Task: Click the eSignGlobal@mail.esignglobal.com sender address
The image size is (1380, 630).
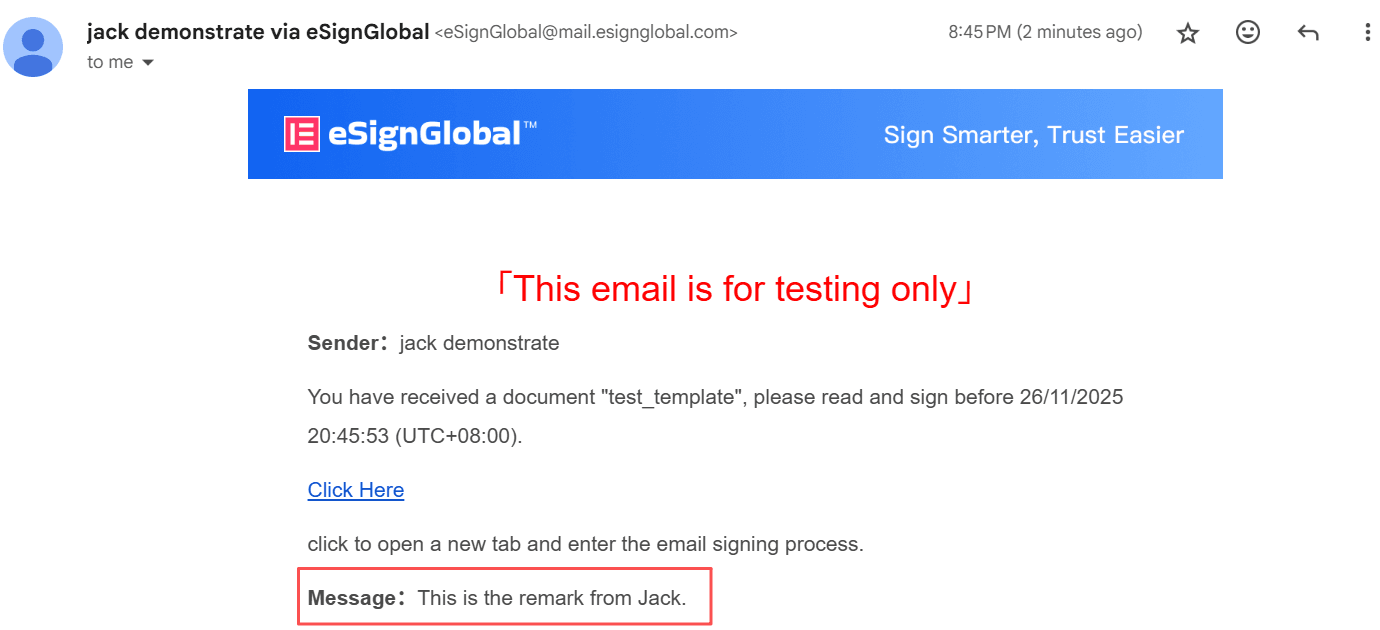Action: tap(586, 33)
